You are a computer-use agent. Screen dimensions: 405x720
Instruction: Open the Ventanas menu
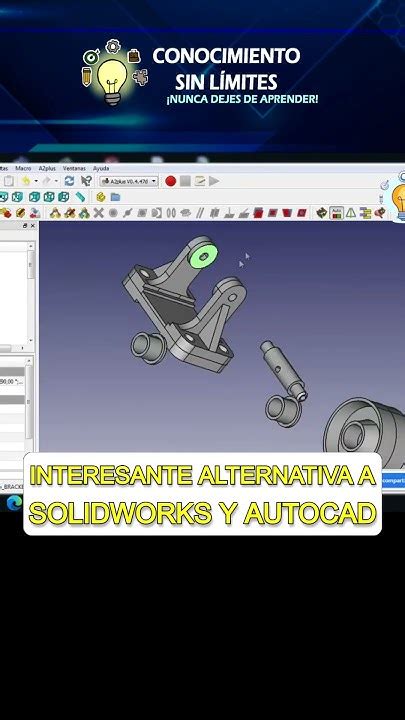click(74, 169)
